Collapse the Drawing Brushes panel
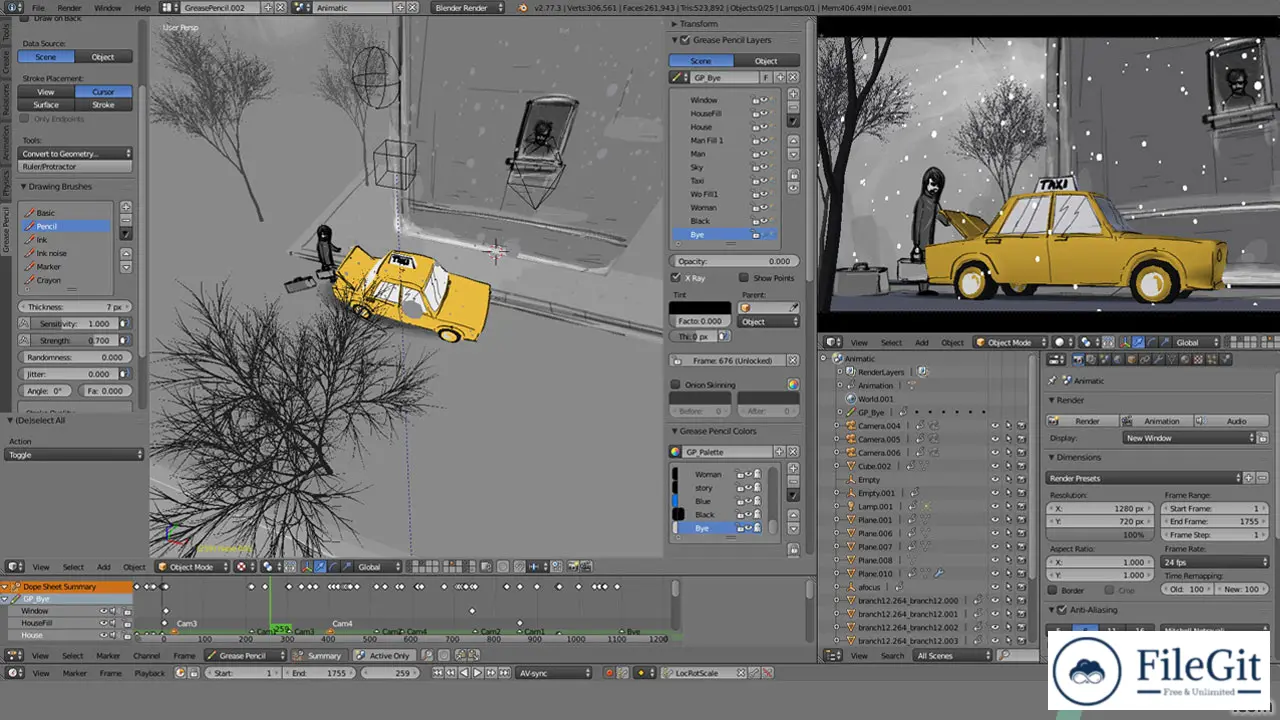 23,187
